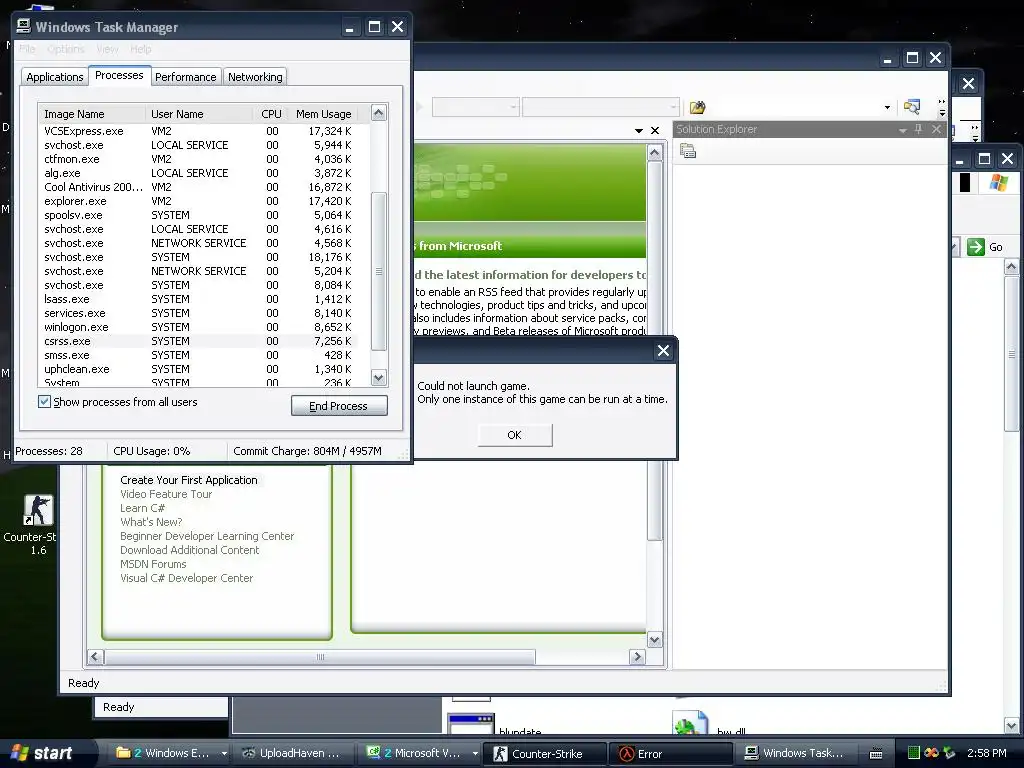Viewport: 1024px width, 768px height.
Task: Open the Help menu in Task Manager
Action: pyautogui.click(x=140, y=49)
